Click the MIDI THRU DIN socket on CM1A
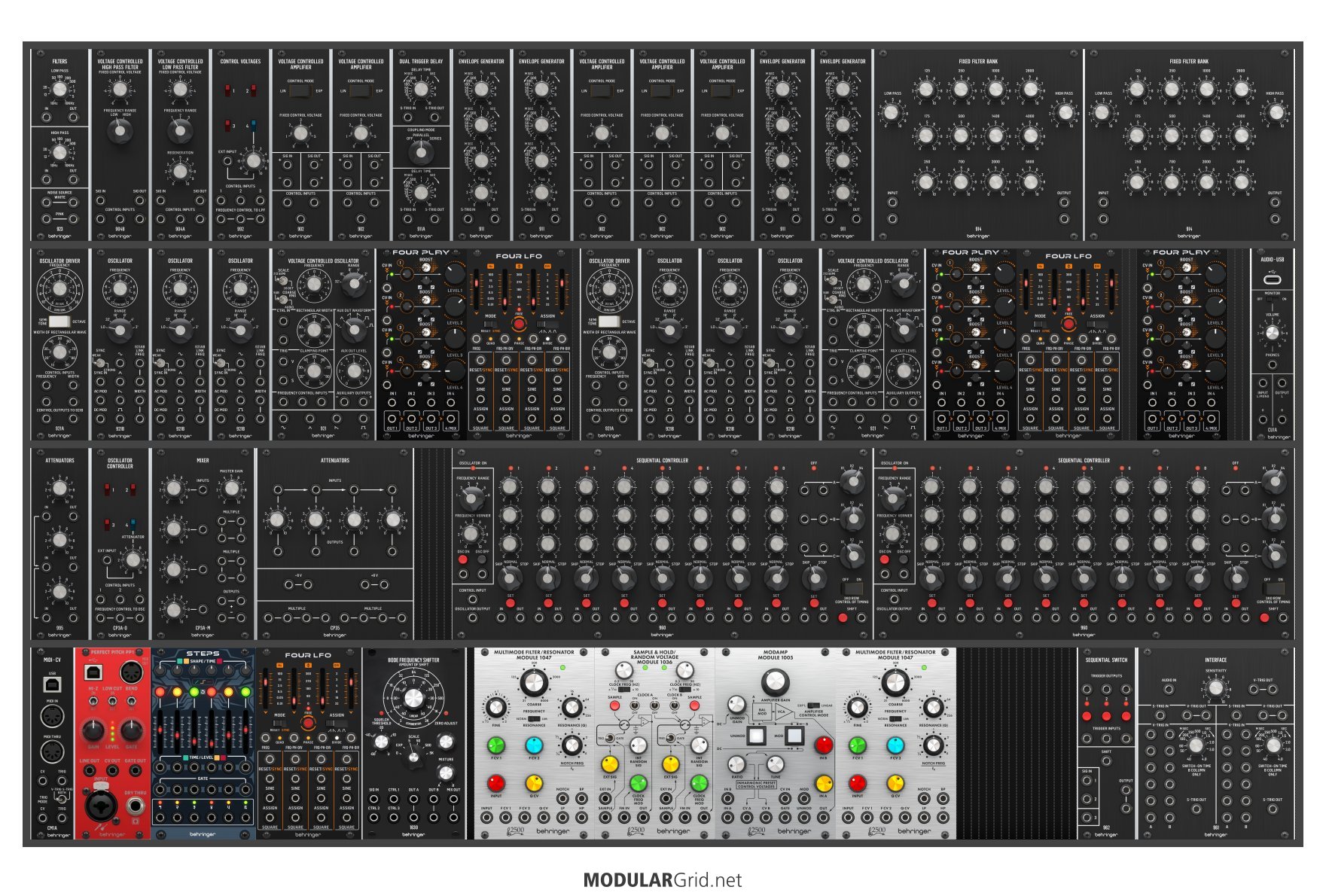This screenshot has height=896, width=1326. pyautogui.click(x=52, y=751)
